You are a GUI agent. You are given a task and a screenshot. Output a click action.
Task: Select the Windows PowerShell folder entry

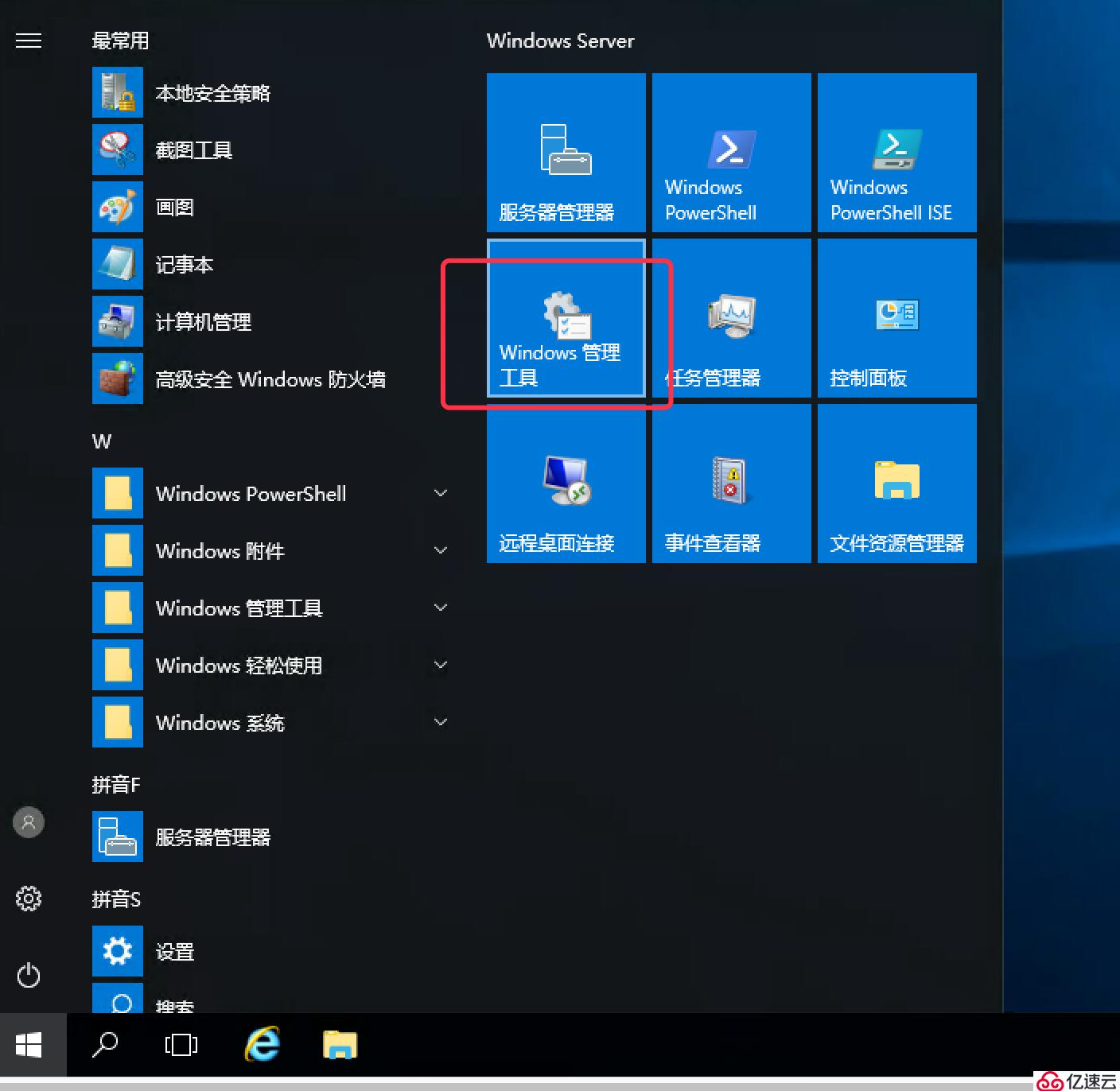pyautogui.click(x=274, y=493)
